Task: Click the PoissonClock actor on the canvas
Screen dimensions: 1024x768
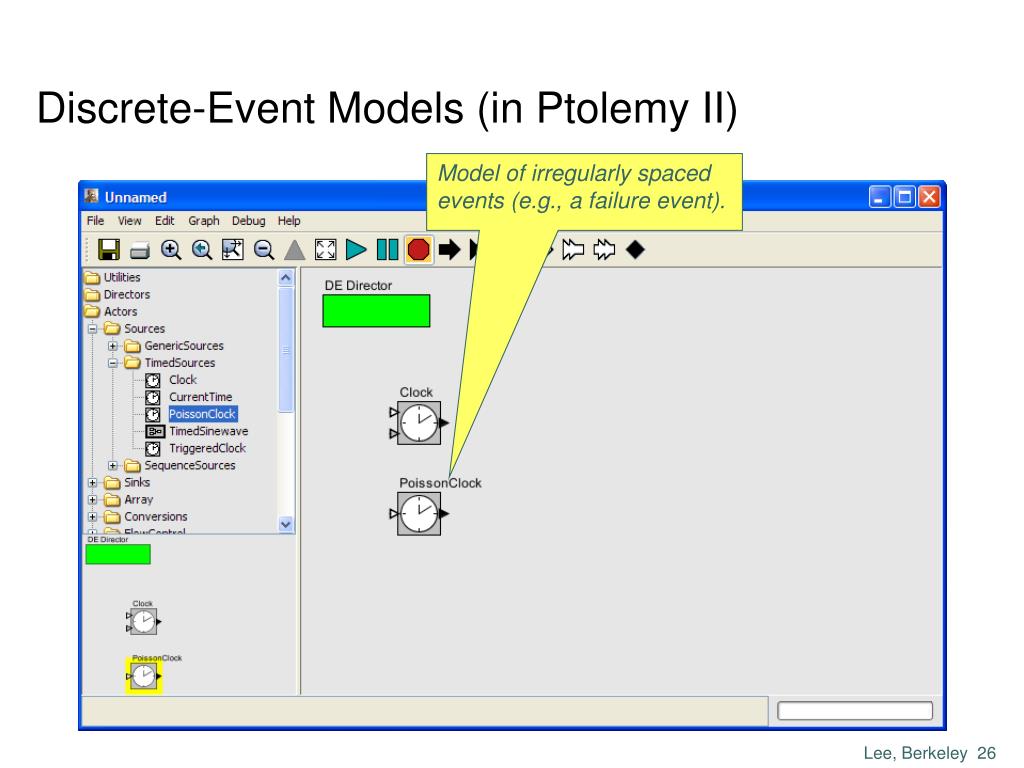Action: click(x=419, y=514)
